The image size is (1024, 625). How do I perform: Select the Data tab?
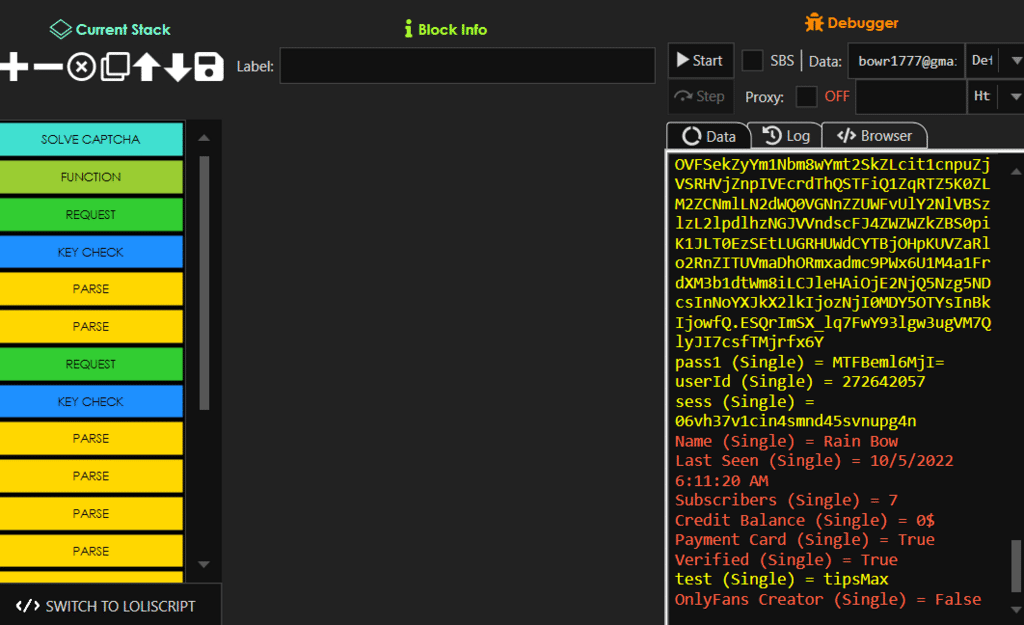click(x=709, y=136)
